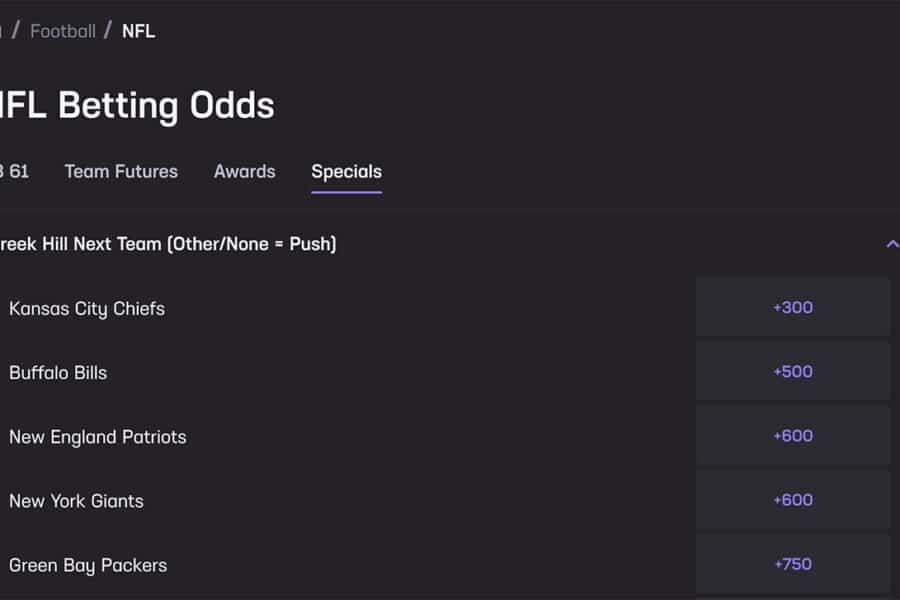Open the Football breadcrumb link

coord(62,31)
